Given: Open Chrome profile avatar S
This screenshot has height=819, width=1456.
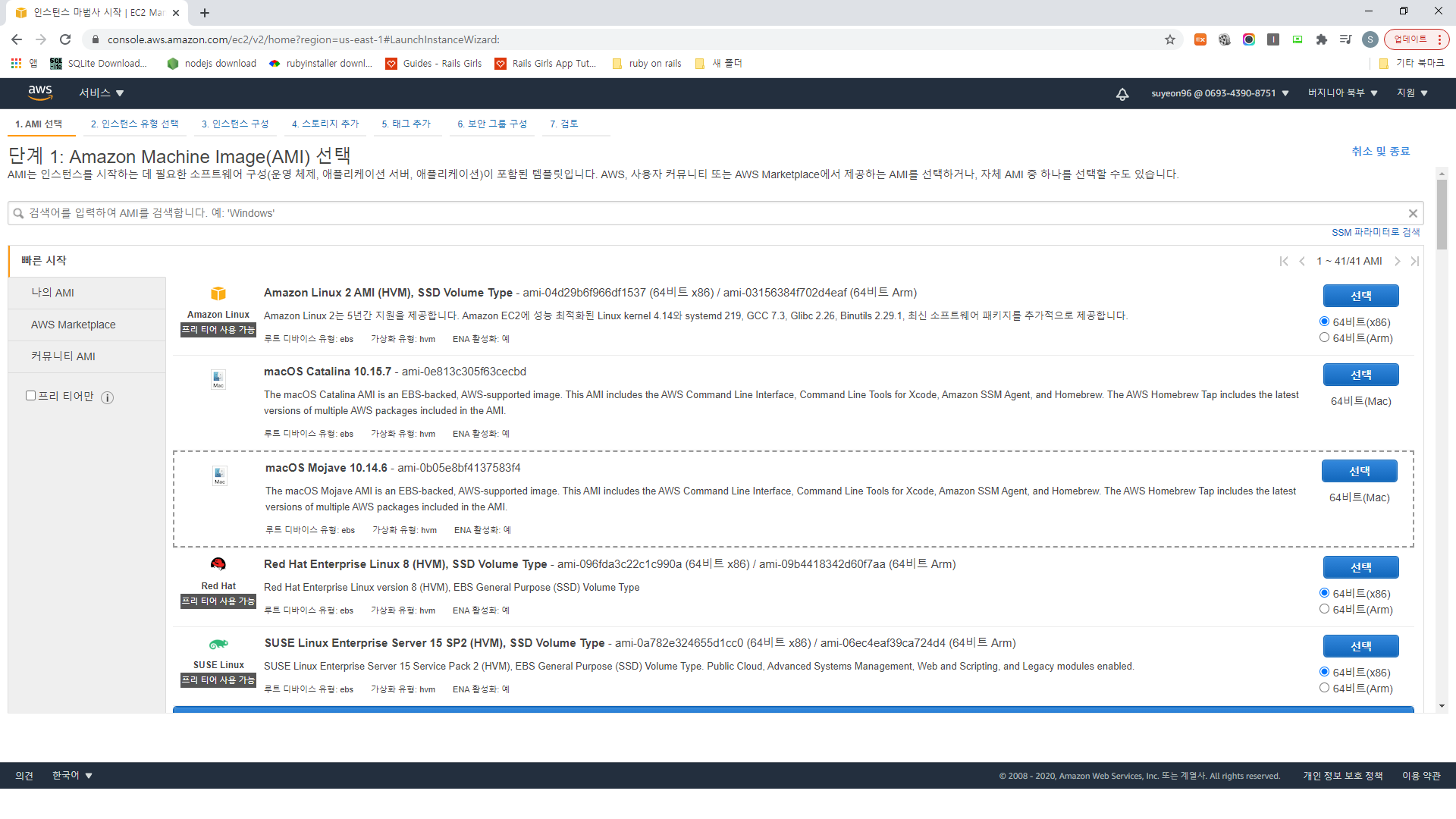Looking at the screenshot, I should click(1370, 39).
